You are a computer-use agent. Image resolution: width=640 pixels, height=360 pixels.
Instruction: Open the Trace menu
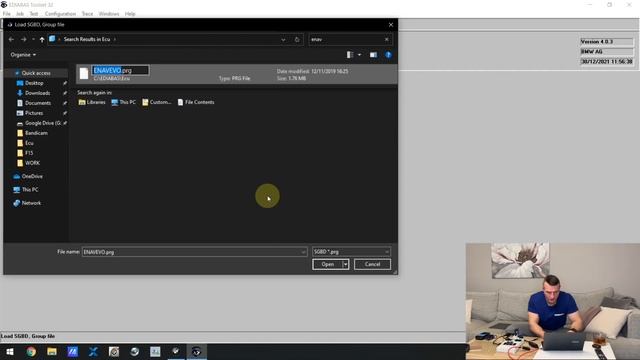[x=87, y=14]
